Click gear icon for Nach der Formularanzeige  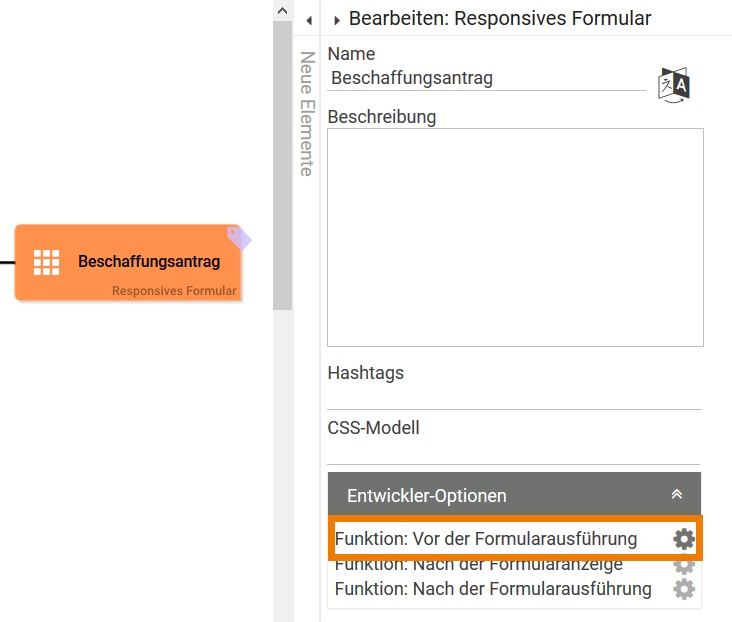coord(683,565)
